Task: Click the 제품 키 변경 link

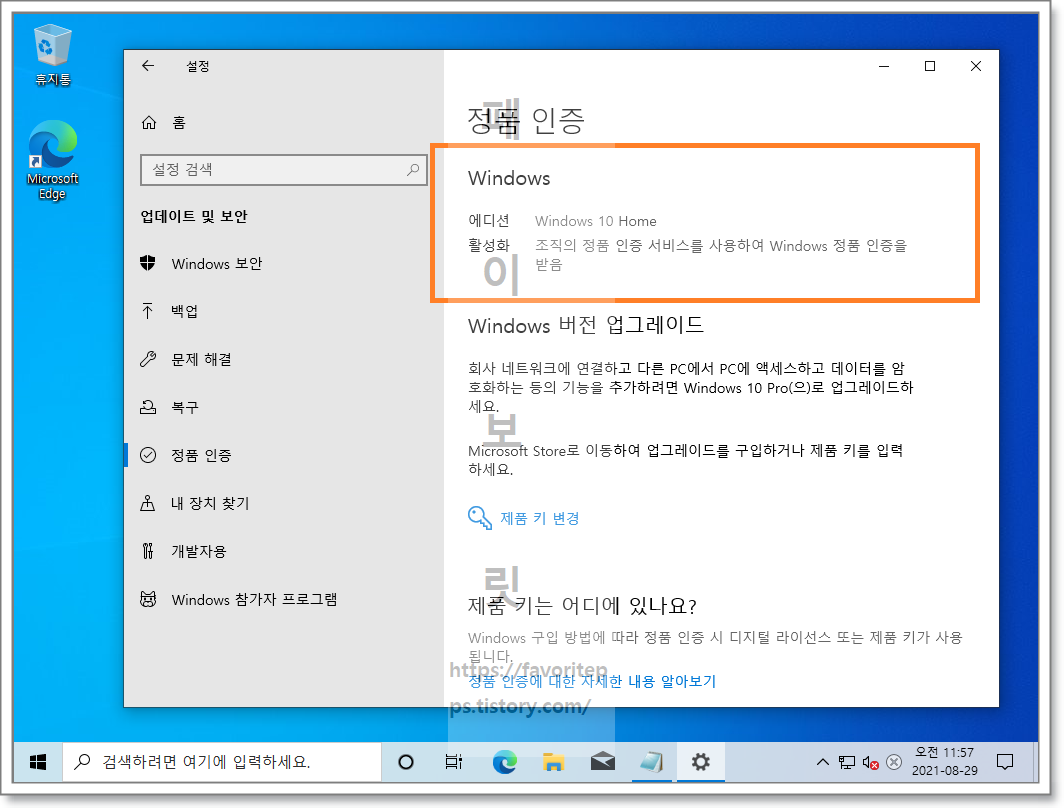Action: tap(539, 518)
